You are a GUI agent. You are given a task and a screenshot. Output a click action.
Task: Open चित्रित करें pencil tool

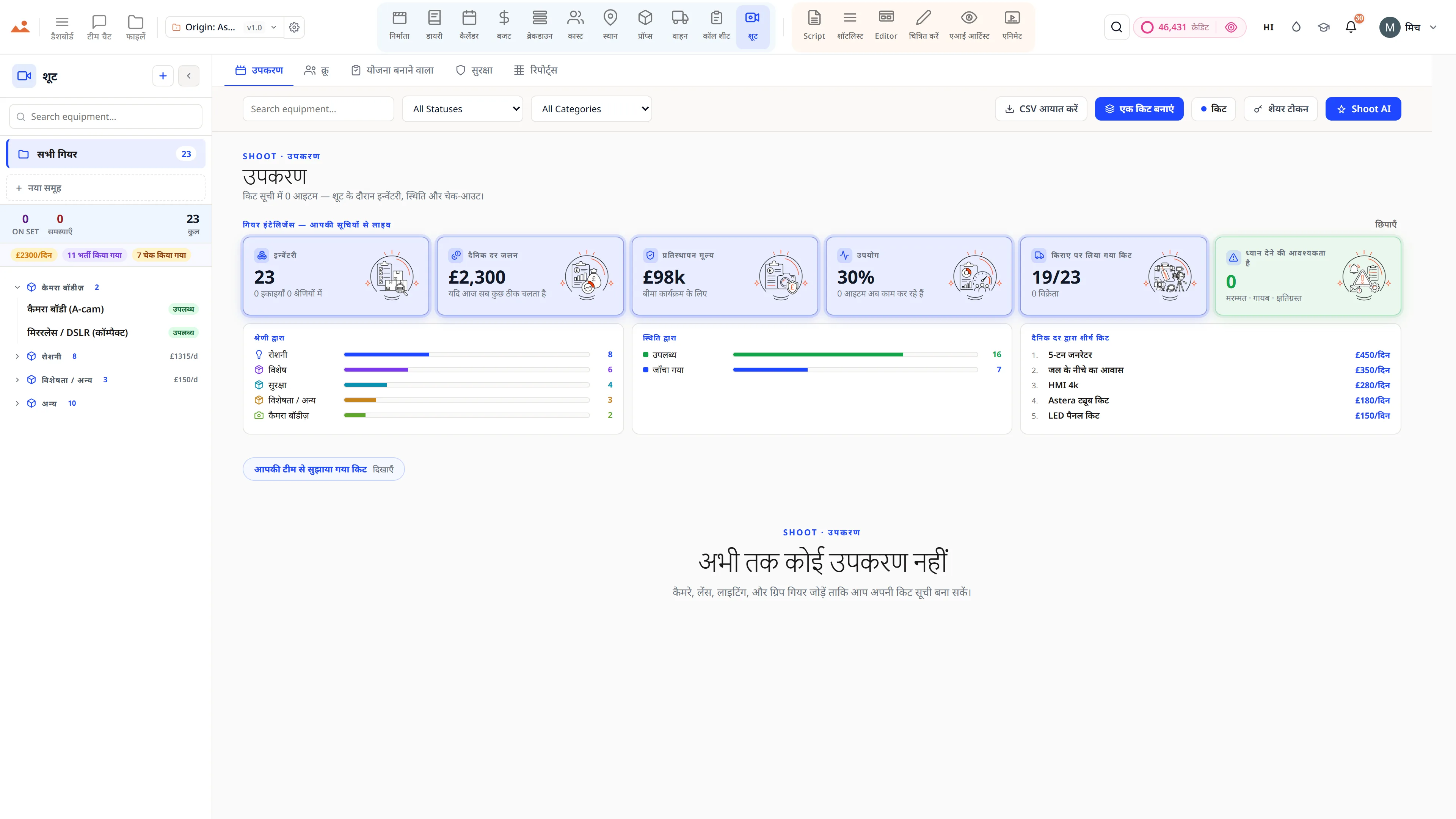pos(924,27)
